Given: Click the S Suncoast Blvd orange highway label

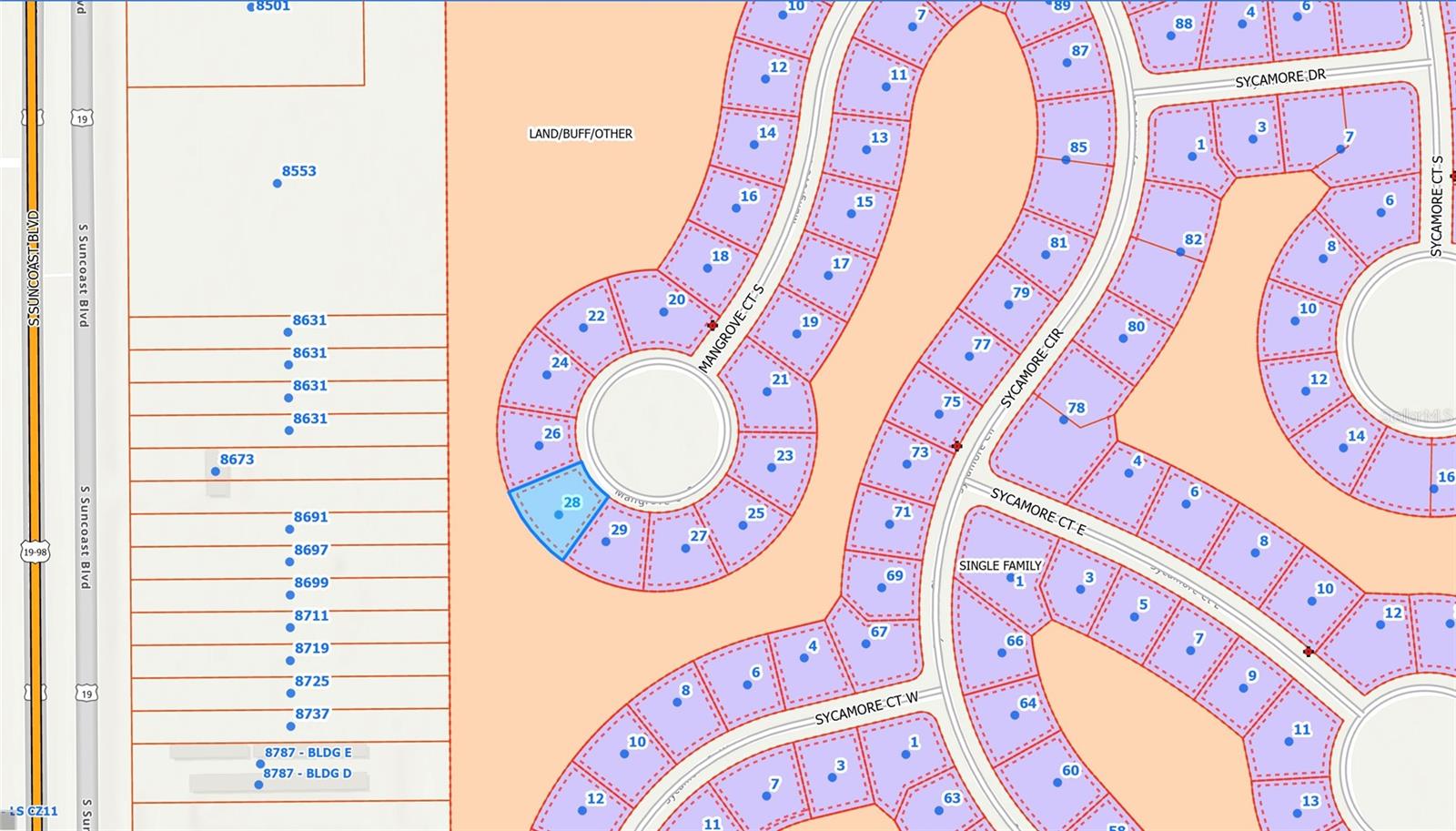Looking at the screenshot, I should pos(34,269).
